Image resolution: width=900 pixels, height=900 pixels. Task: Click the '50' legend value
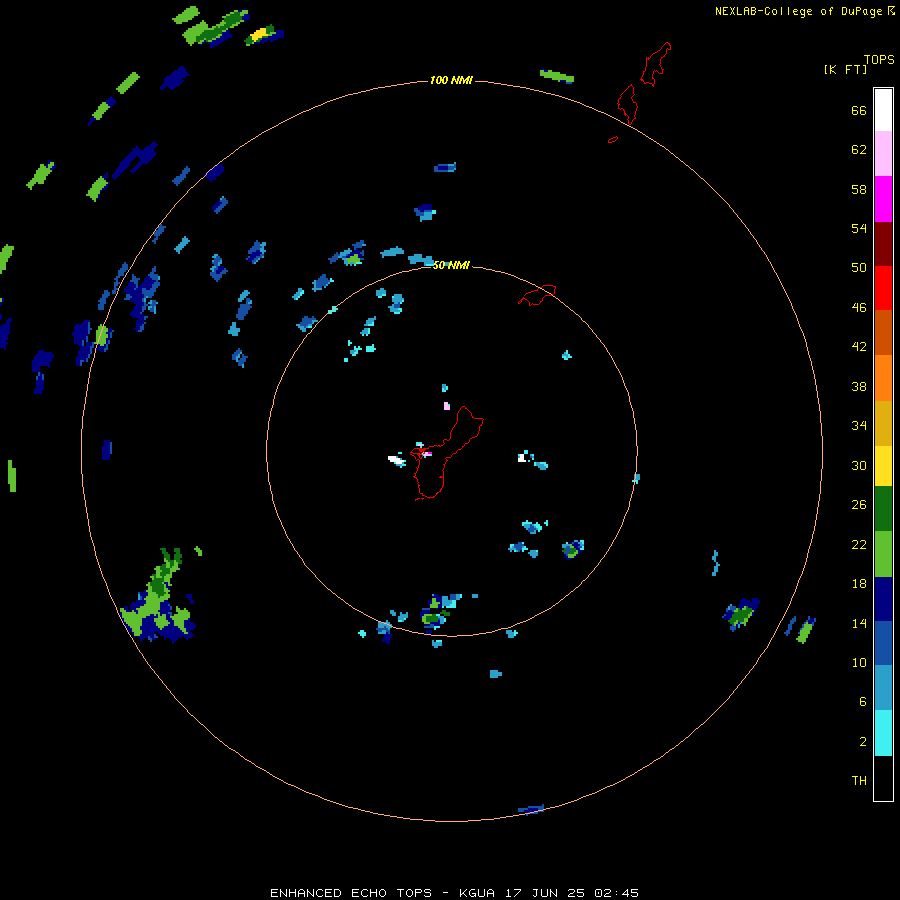tap(859, 268)
